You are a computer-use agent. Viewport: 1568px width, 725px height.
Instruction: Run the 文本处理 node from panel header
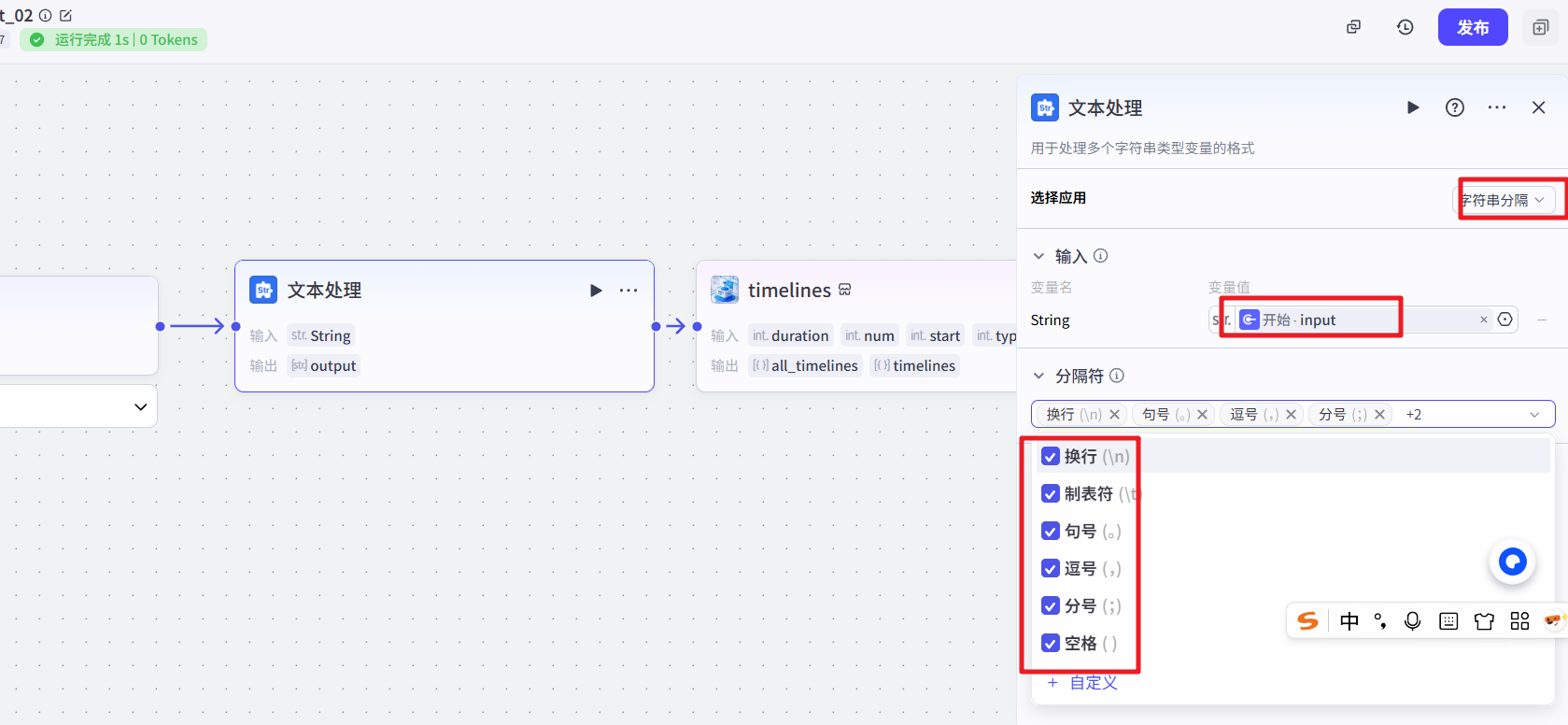pyautogui.click(x=1413, y=107)
